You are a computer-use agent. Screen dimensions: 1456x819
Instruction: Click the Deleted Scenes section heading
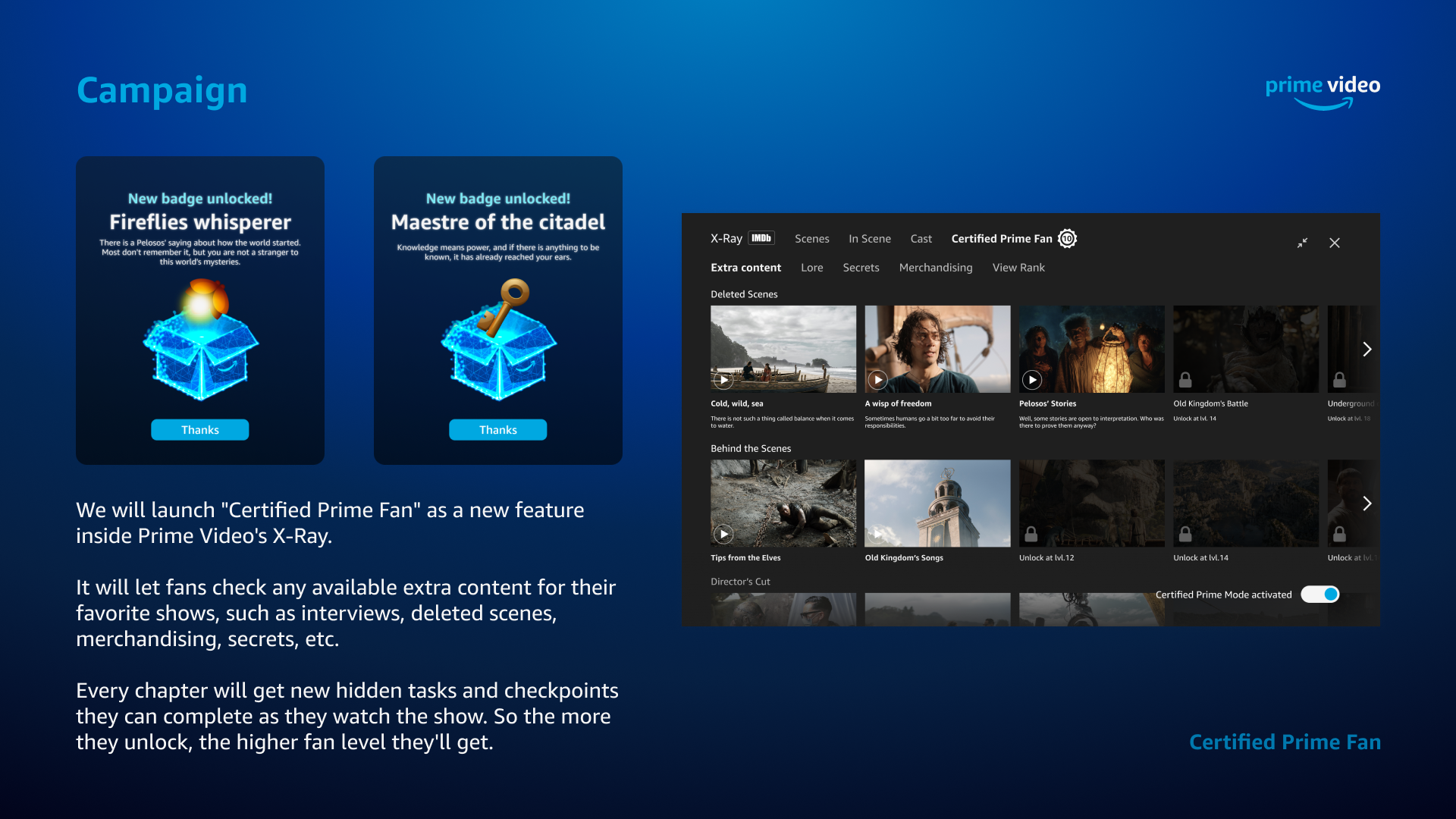pos(744,294)
